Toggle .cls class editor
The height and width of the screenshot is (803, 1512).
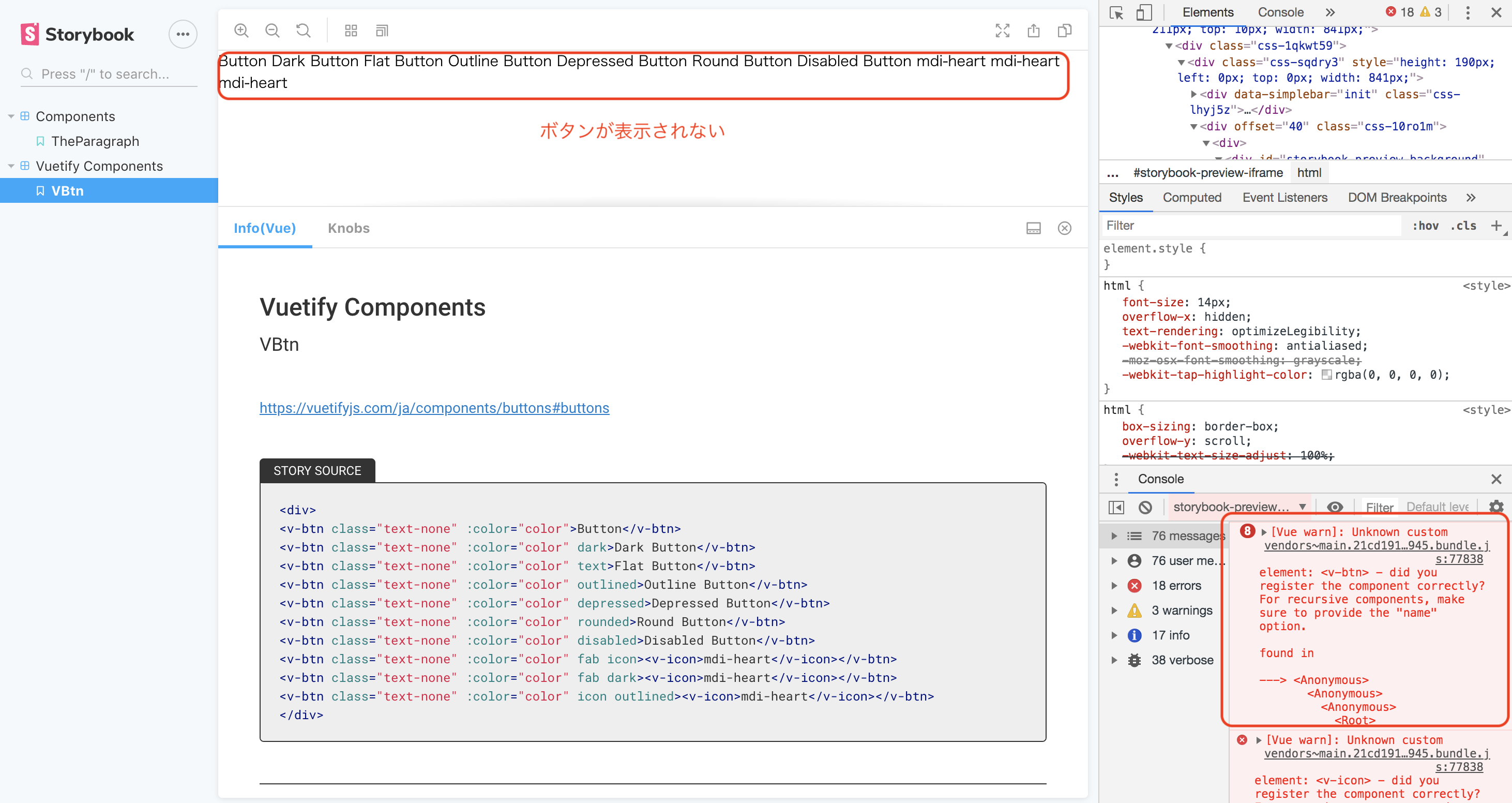tap(1463, 226)
